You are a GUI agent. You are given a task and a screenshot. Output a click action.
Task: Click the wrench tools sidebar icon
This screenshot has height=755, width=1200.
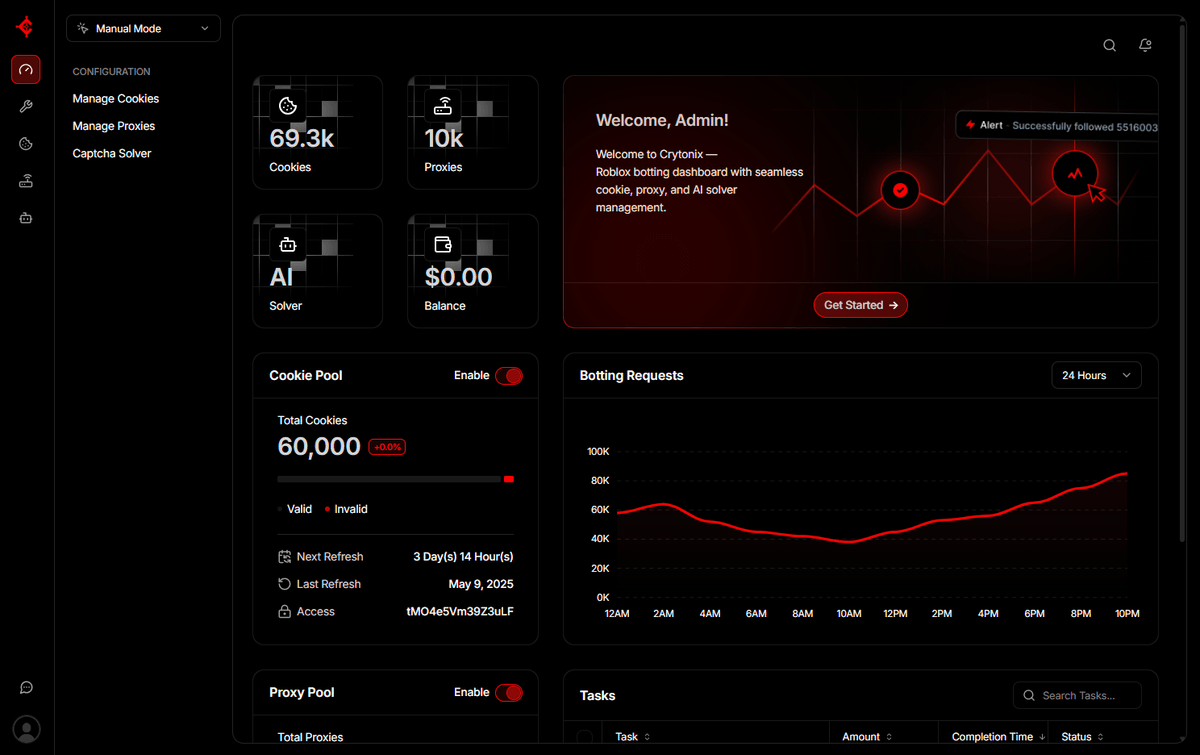click(26, 107)
